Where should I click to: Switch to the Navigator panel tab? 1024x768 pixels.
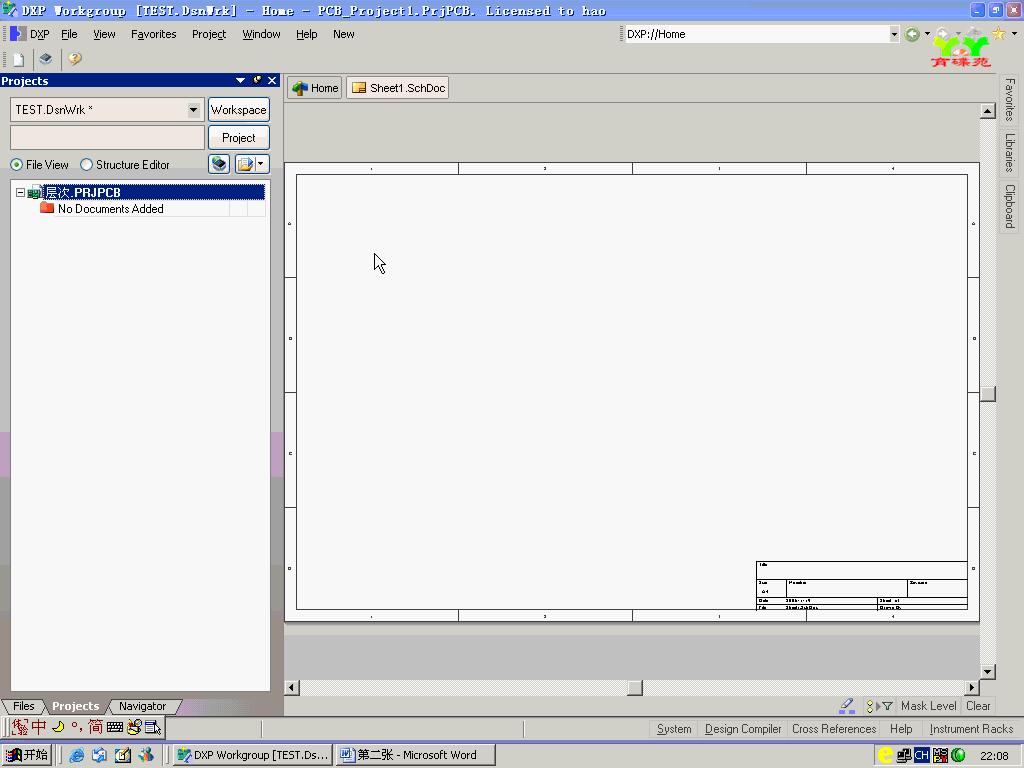click(142, 706)
